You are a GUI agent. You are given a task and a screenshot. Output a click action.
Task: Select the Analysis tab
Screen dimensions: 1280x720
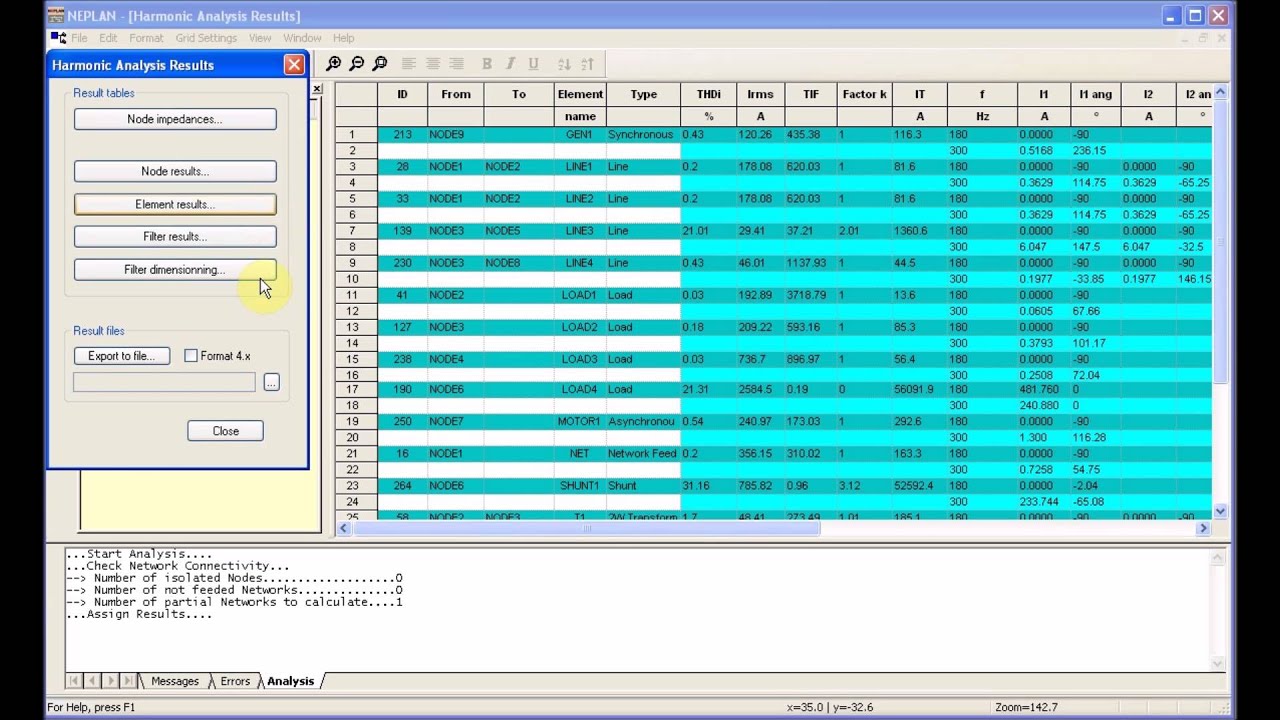click(x=290, y=681)
